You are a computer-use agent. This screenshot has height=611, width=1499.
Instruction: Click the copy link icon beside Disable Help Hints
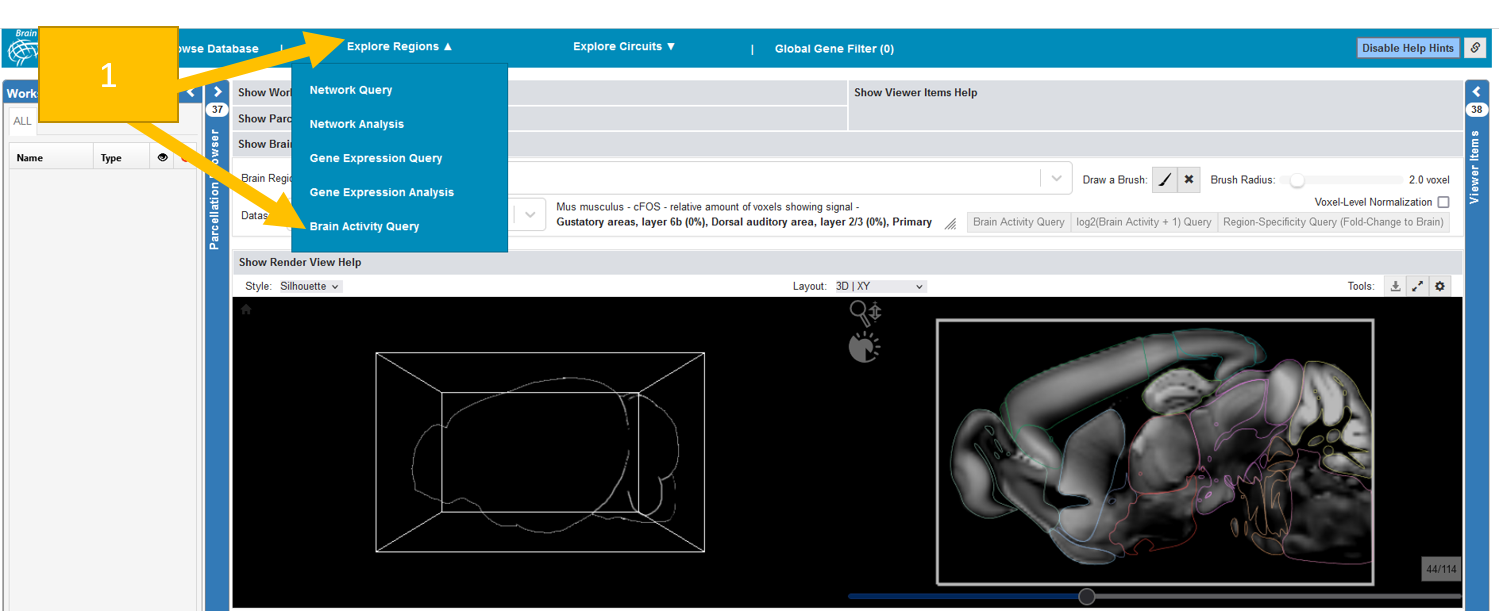1475,48
